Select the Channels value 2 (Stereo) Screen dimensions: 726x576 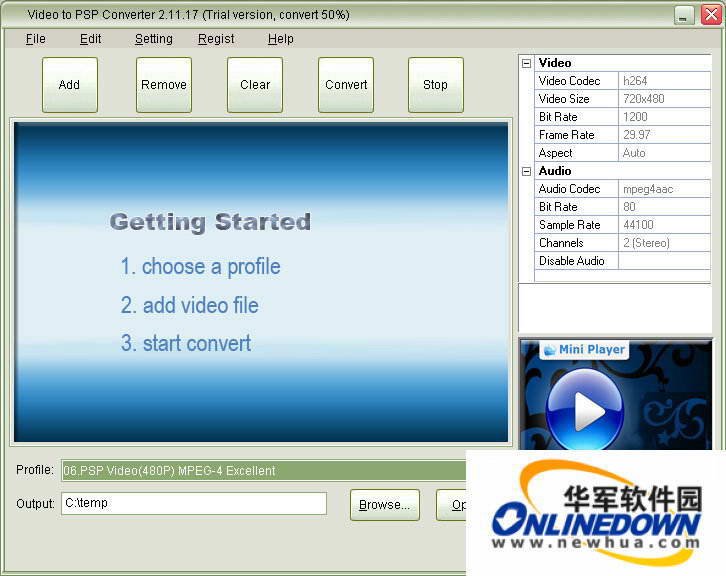pyautogui.click(x=664, y=244)
